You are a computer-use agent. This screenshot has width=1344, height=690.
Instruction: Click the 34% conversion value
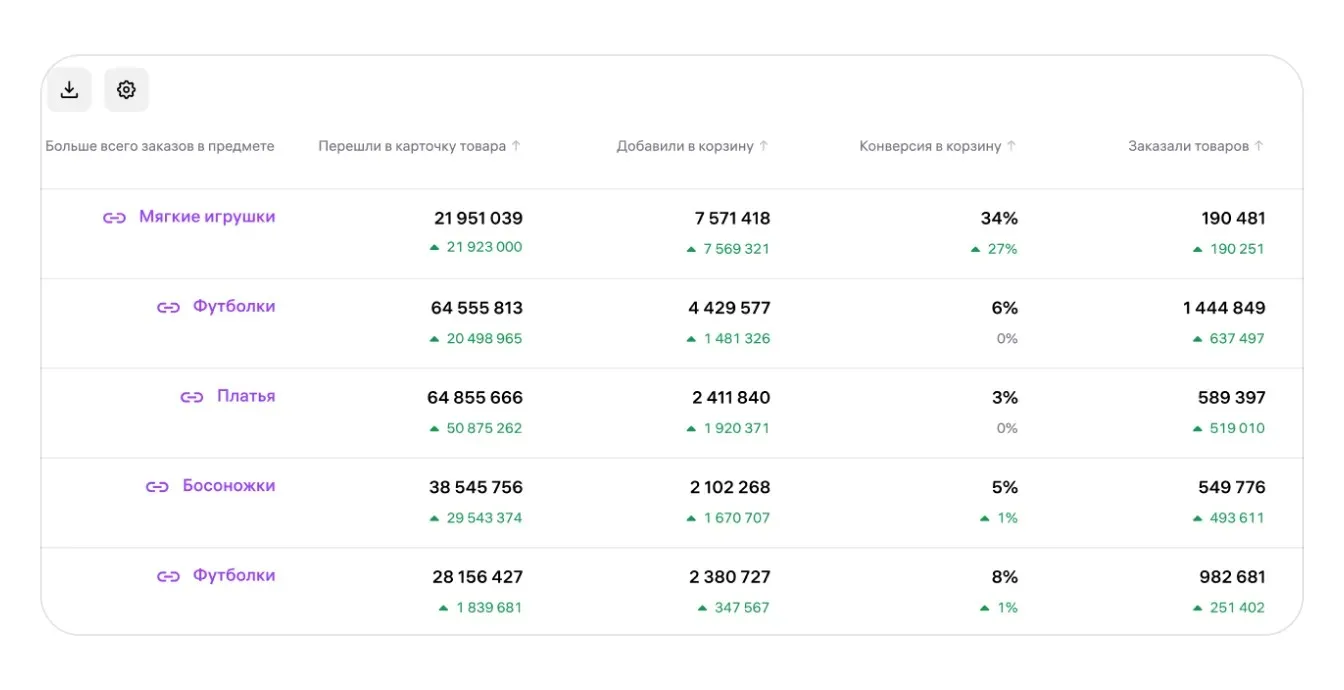pyautogui.click(x=999, y=218)
